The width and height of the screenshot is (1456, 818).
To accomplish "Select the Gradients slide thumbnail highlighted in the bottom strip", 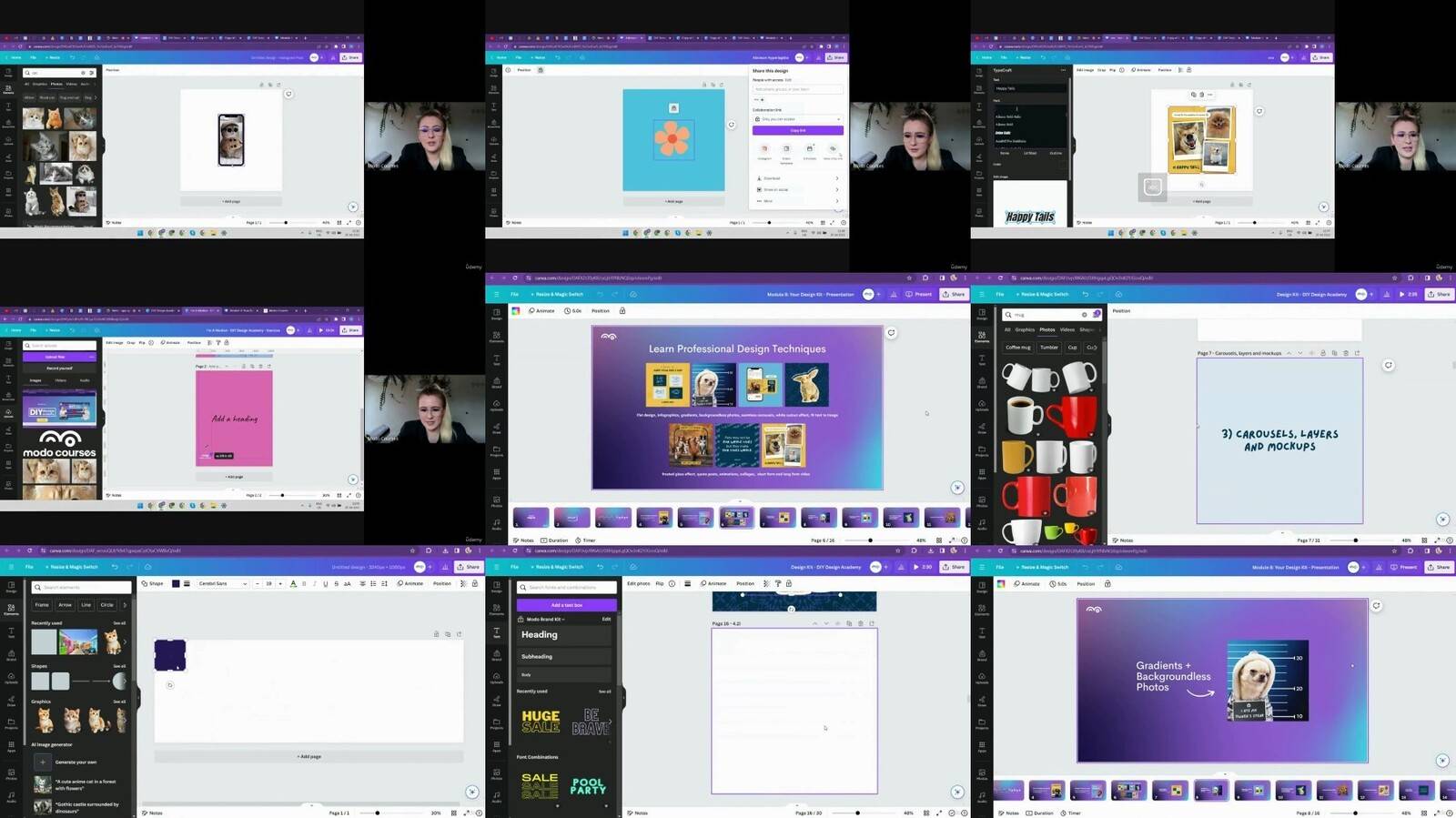I will (1211, 791).
